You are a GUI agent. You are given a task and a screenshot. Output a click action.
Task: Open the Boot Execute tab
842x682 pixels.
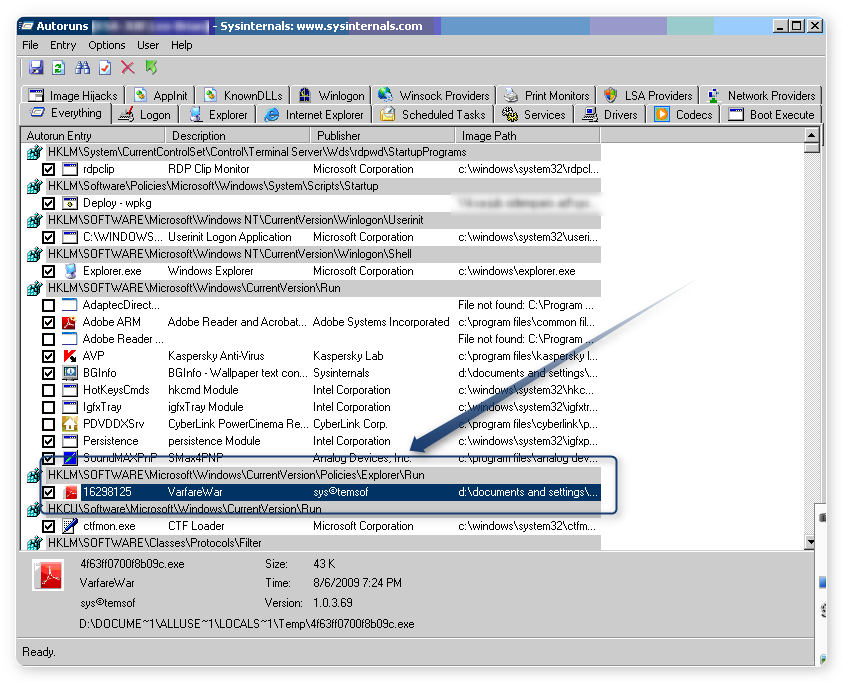click(772, 114)
